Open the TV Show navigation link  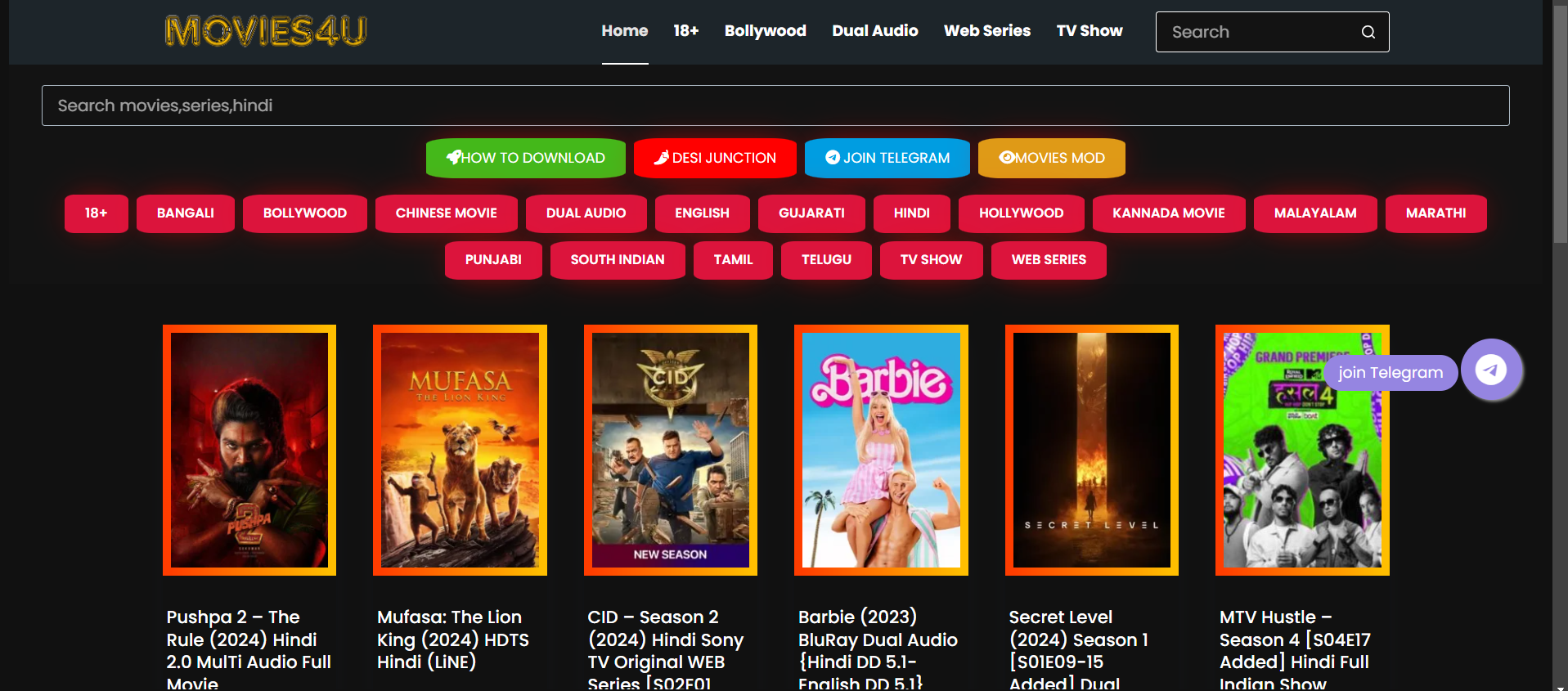pyautogui.click(x=1089, y=31)
